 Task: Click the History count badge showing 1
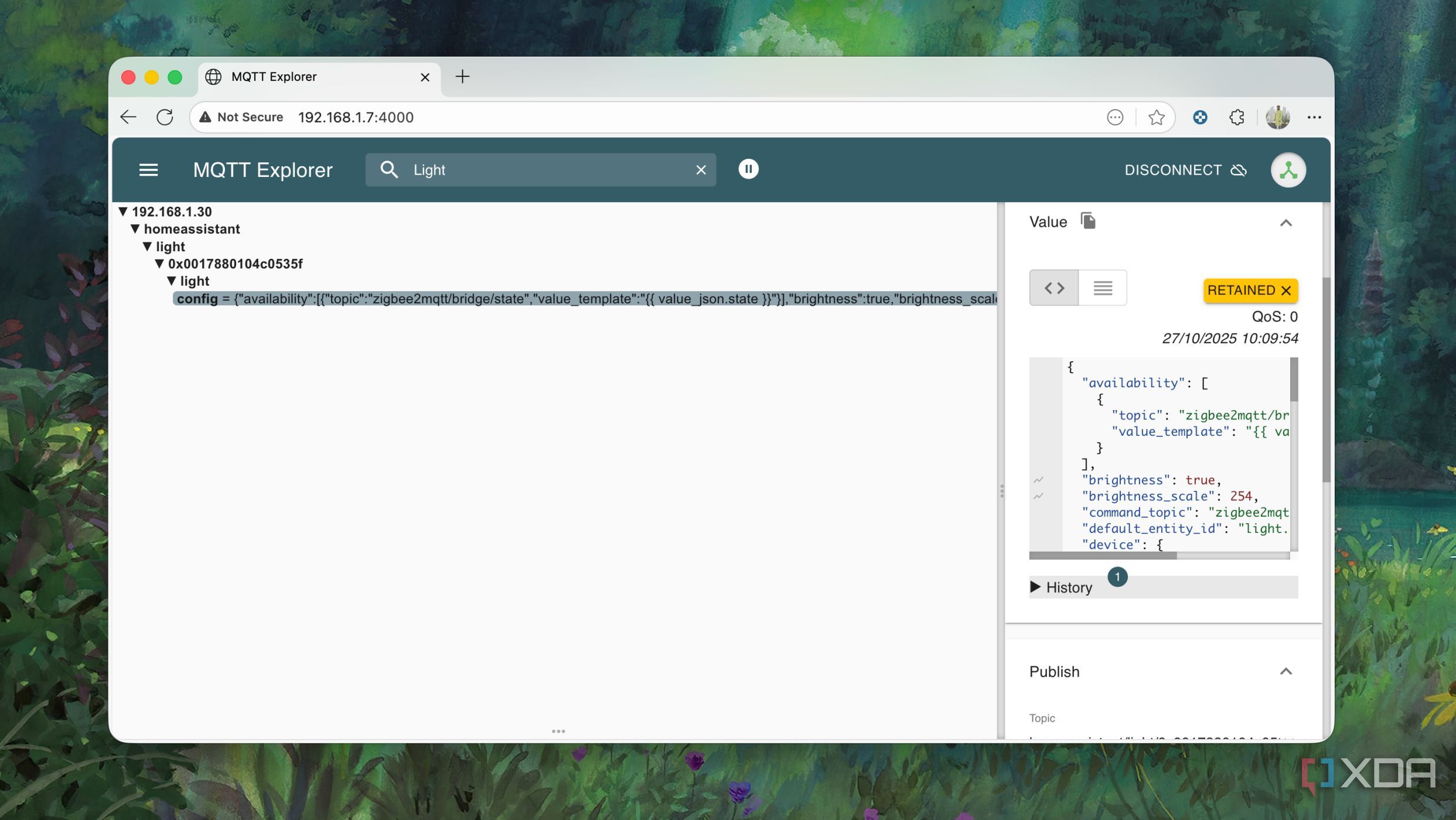[1117, 576]
